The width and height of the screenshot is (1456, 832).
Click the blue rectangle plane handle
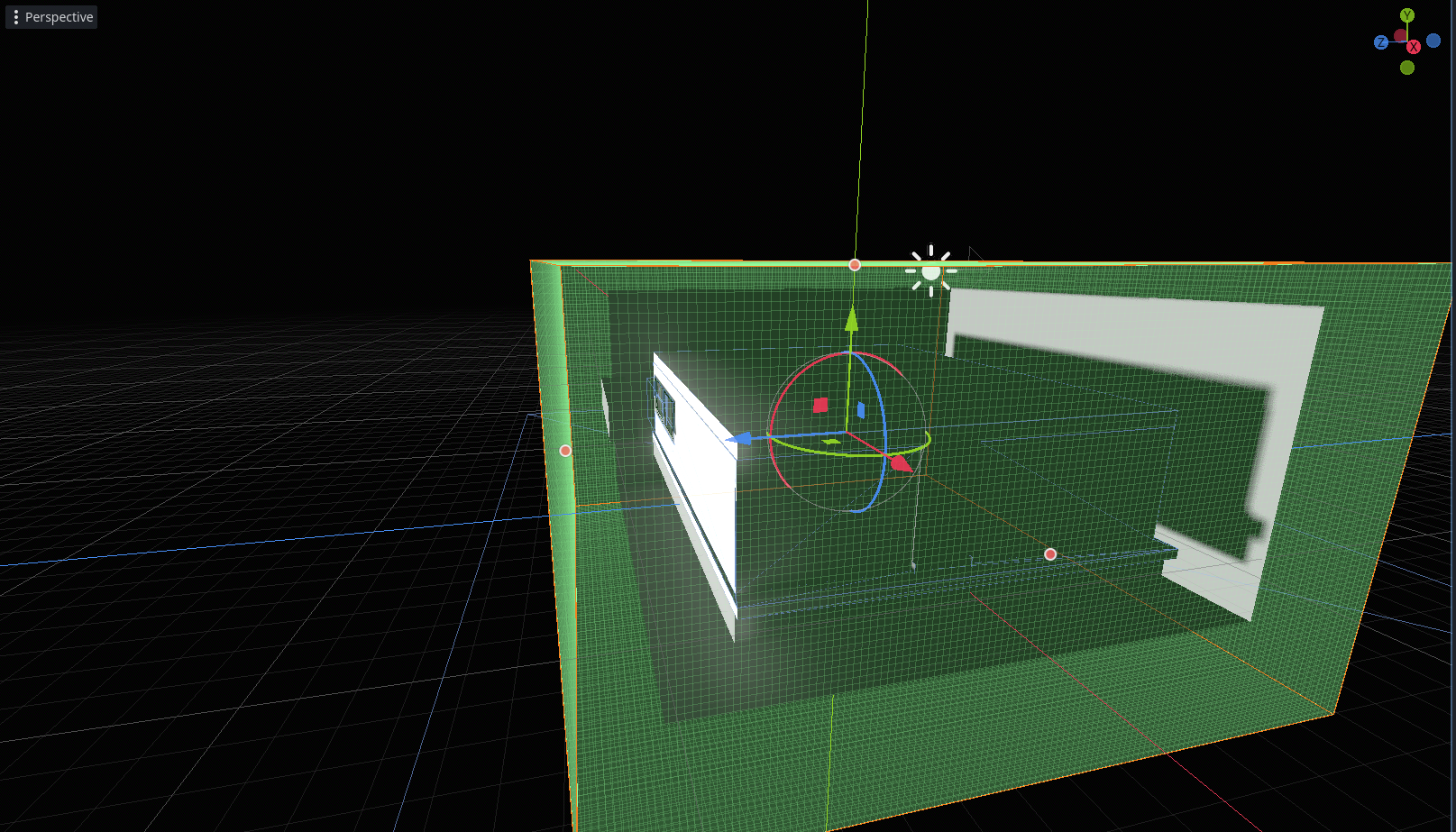(861, 410)
